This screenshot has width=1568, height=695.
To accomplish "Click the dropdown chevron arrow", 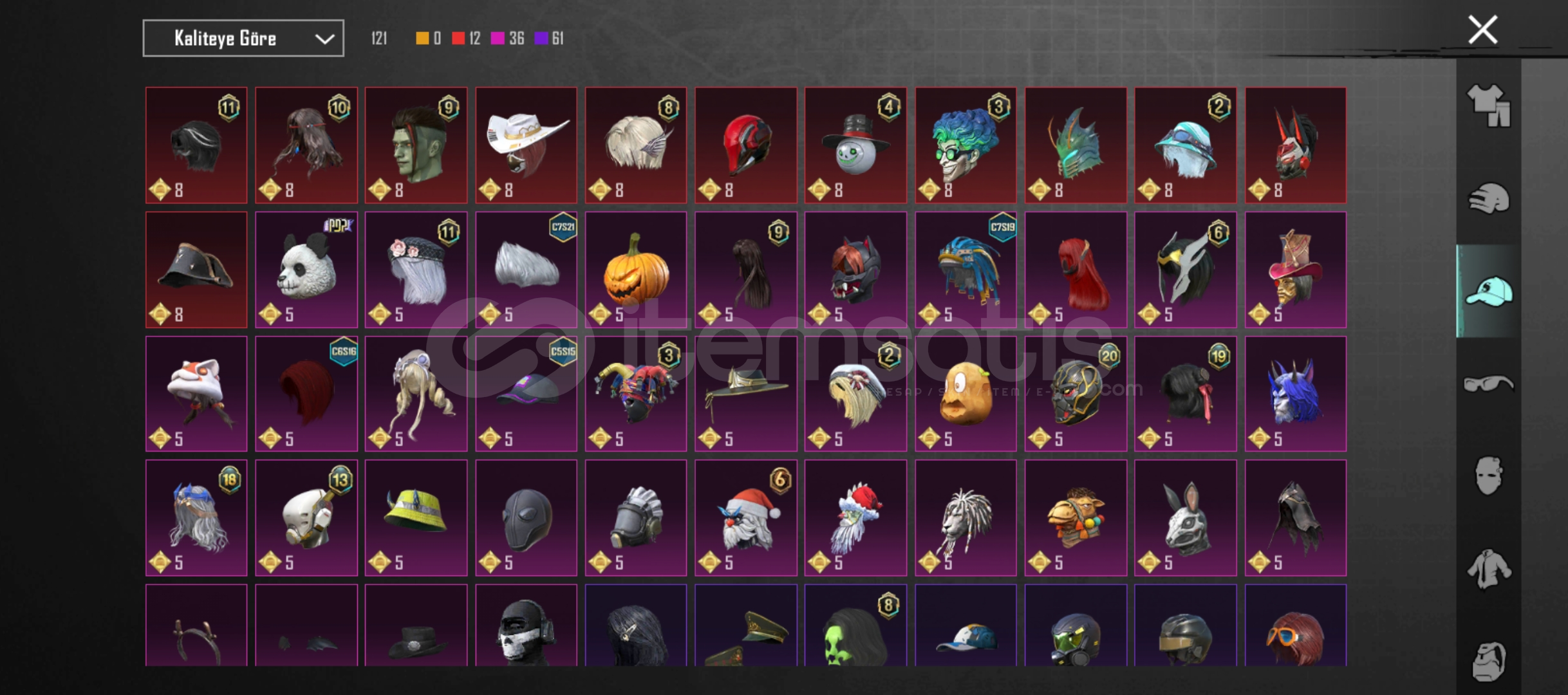I will click(324, 39).
